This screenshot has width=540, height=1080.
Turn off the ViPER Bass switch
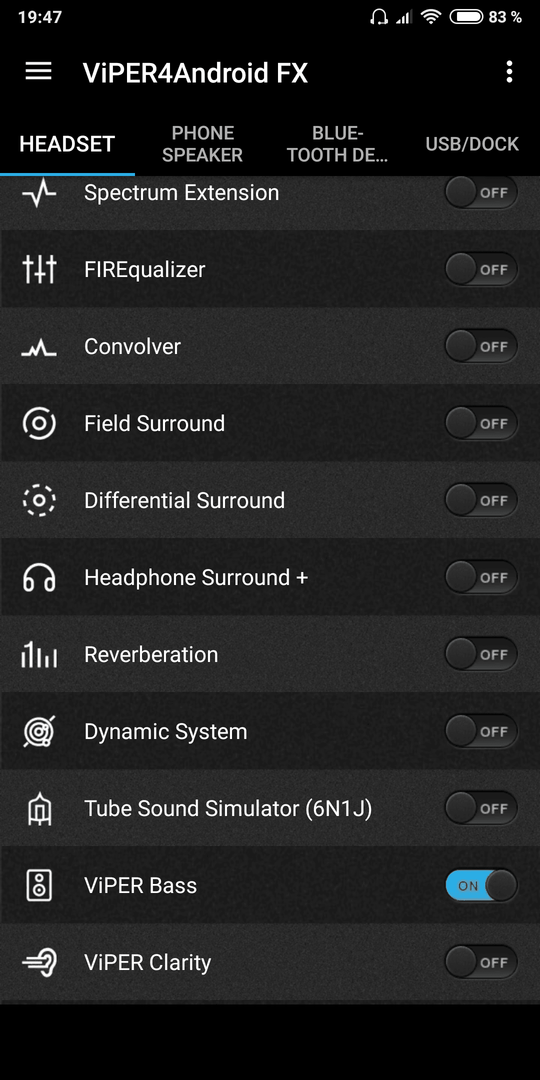coord(481,886)
